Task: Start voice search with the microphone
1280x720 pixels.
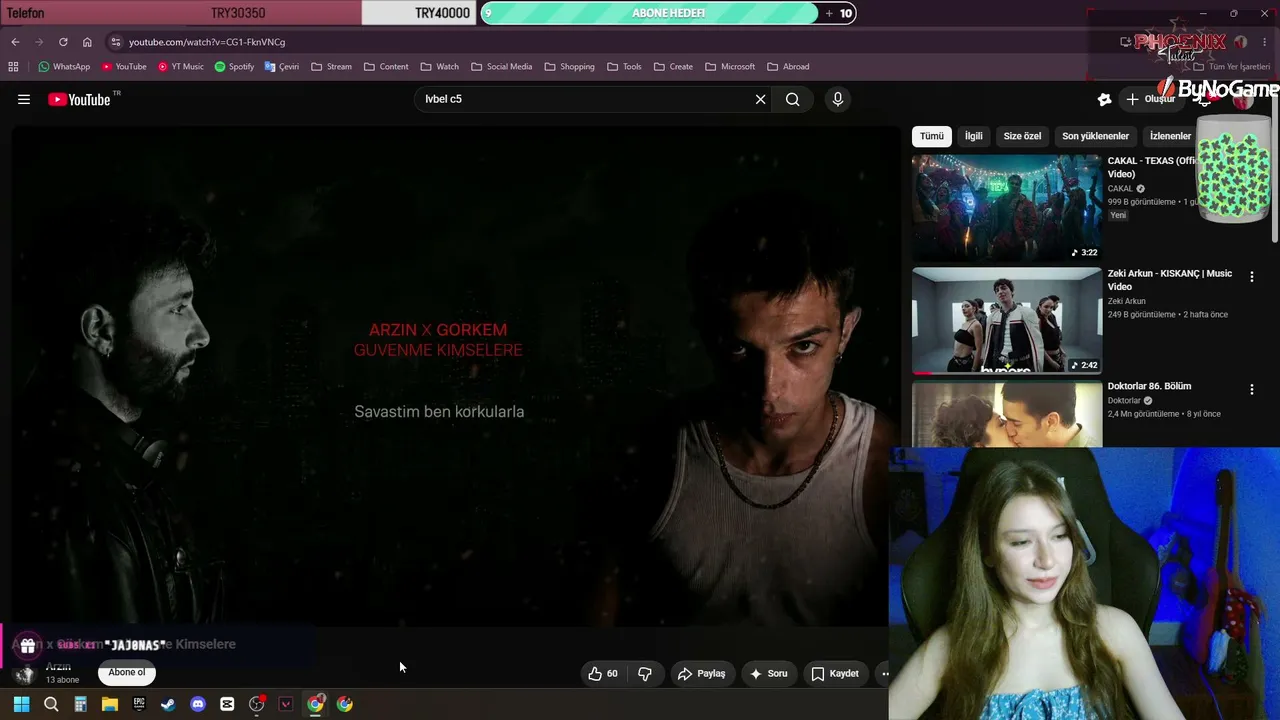Action: point(838,99)
